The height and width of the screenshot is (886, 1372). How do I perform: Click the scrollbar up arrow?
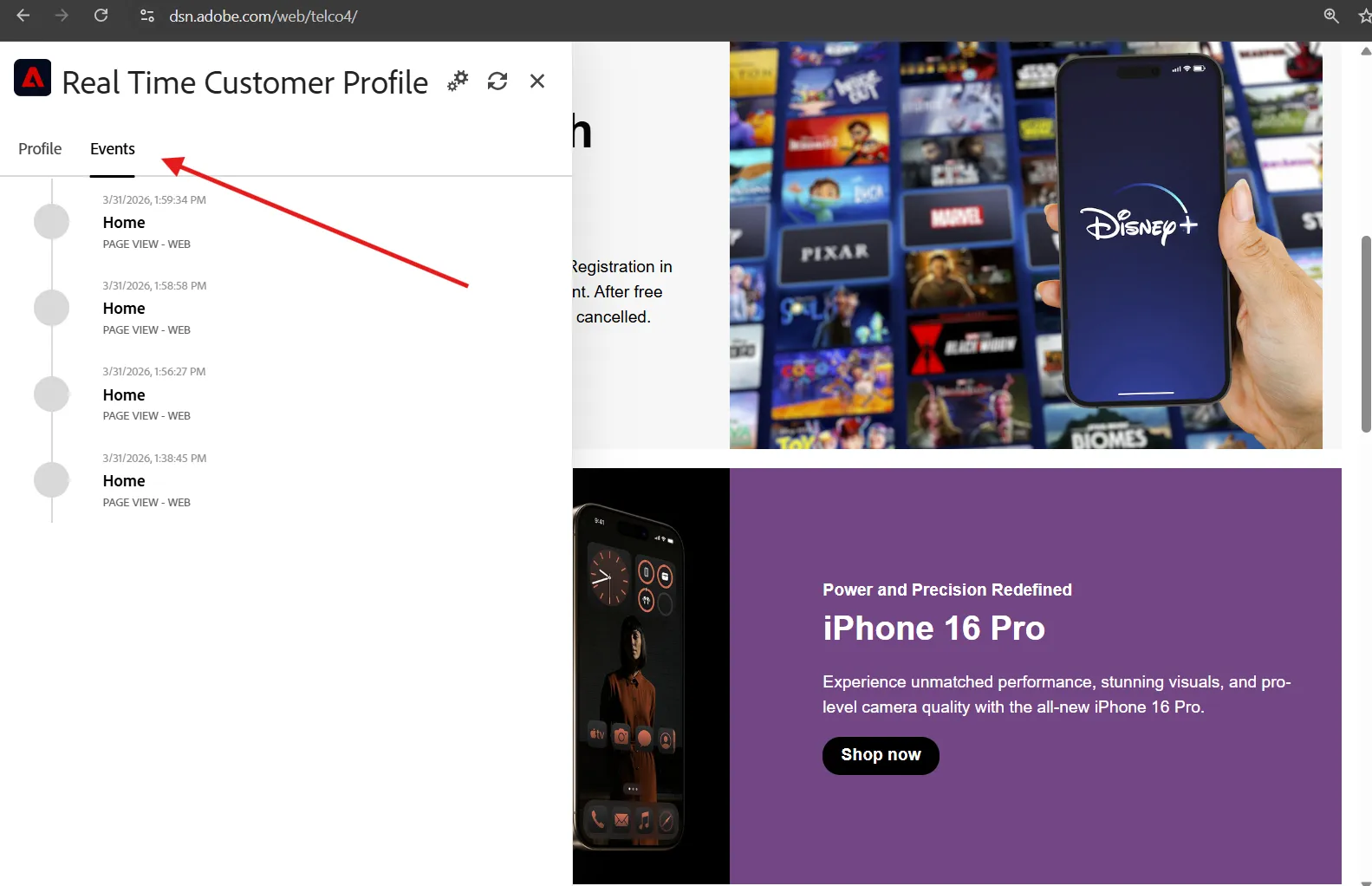[x=1366, y=51]
